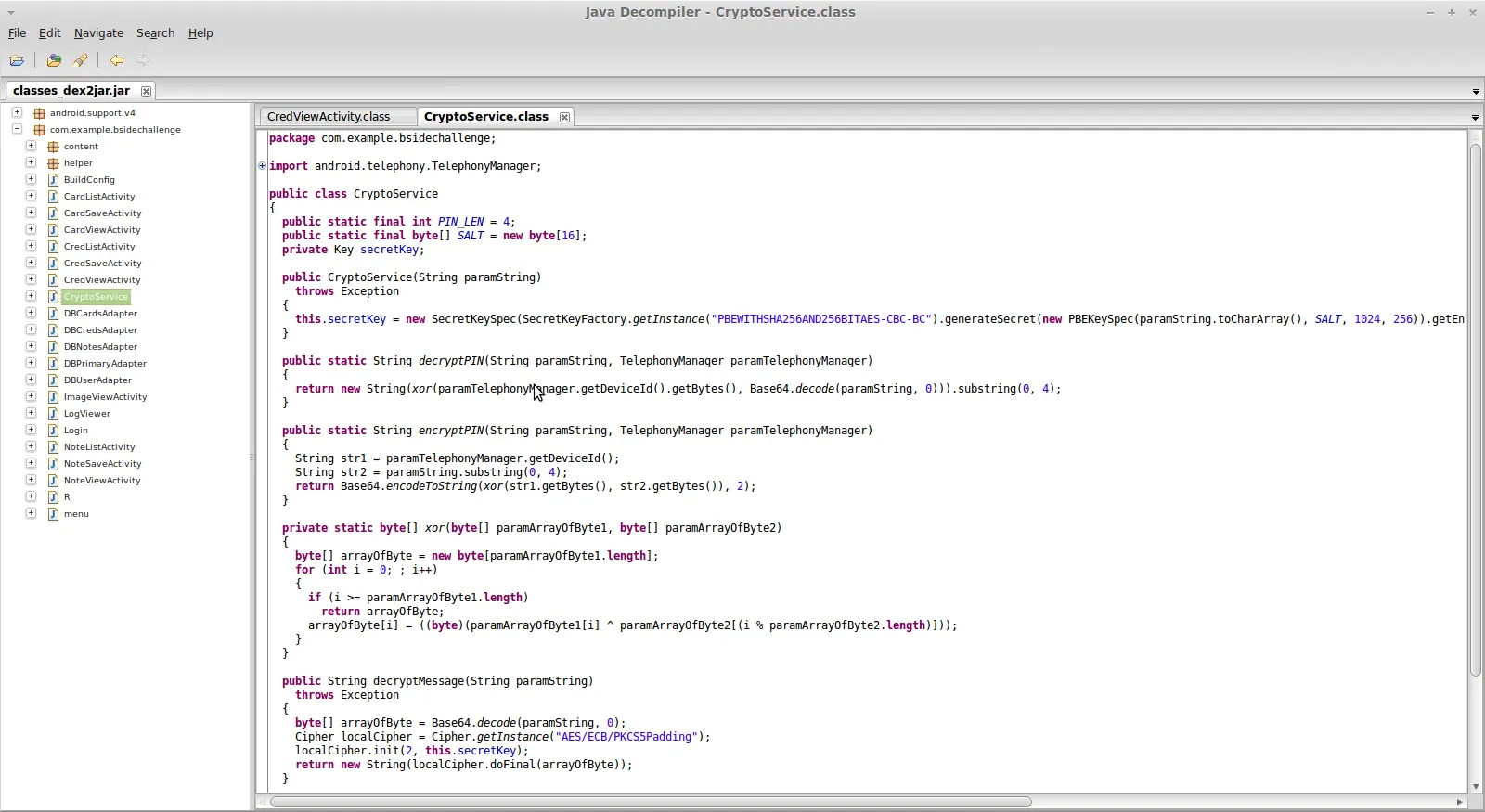
Task: Click the helper package icon
Action: coord(53,163)
